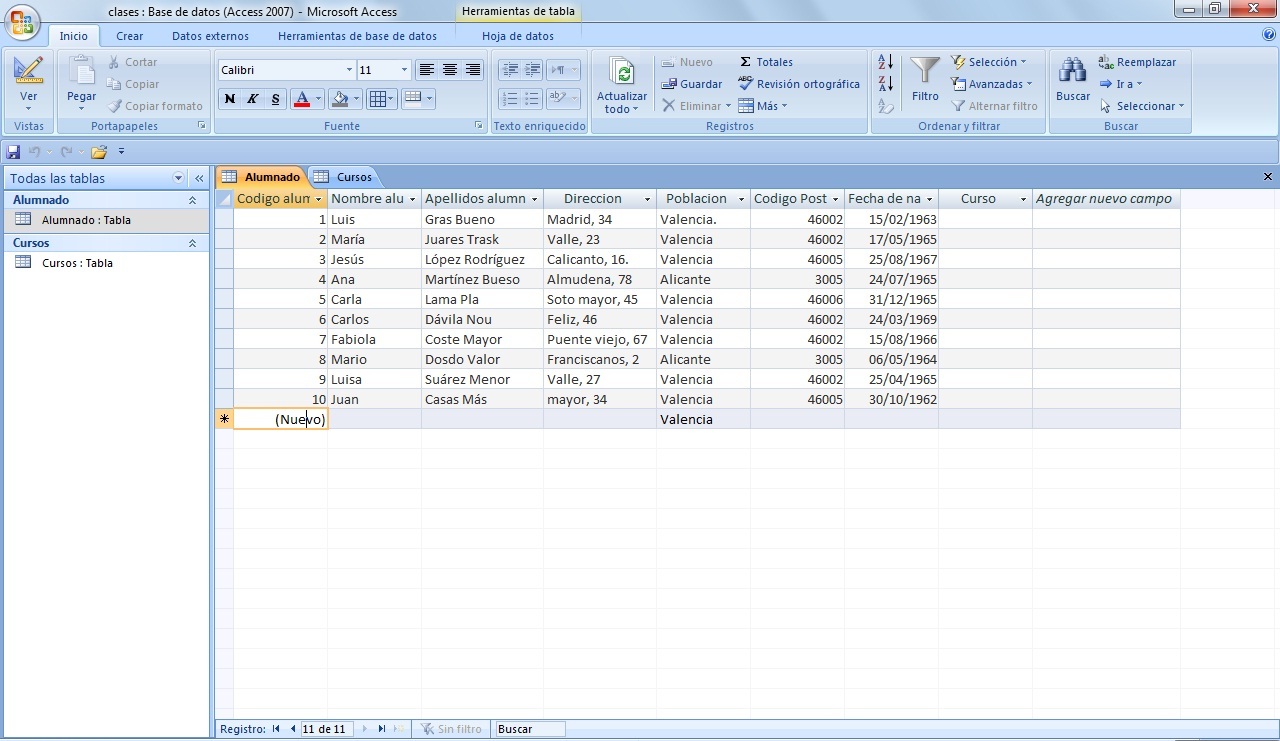
Task: Click the Totales icon
Action: tap(745, 61)
